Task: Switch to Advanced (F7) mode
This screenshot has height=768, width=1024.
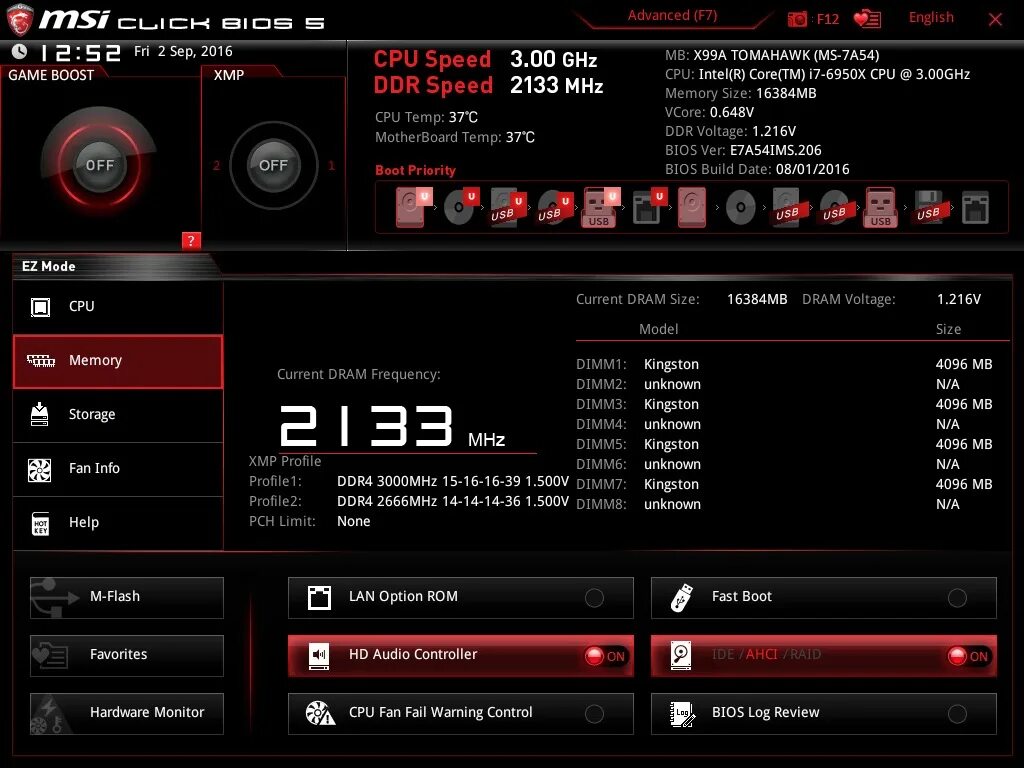Action: [672, 16]
